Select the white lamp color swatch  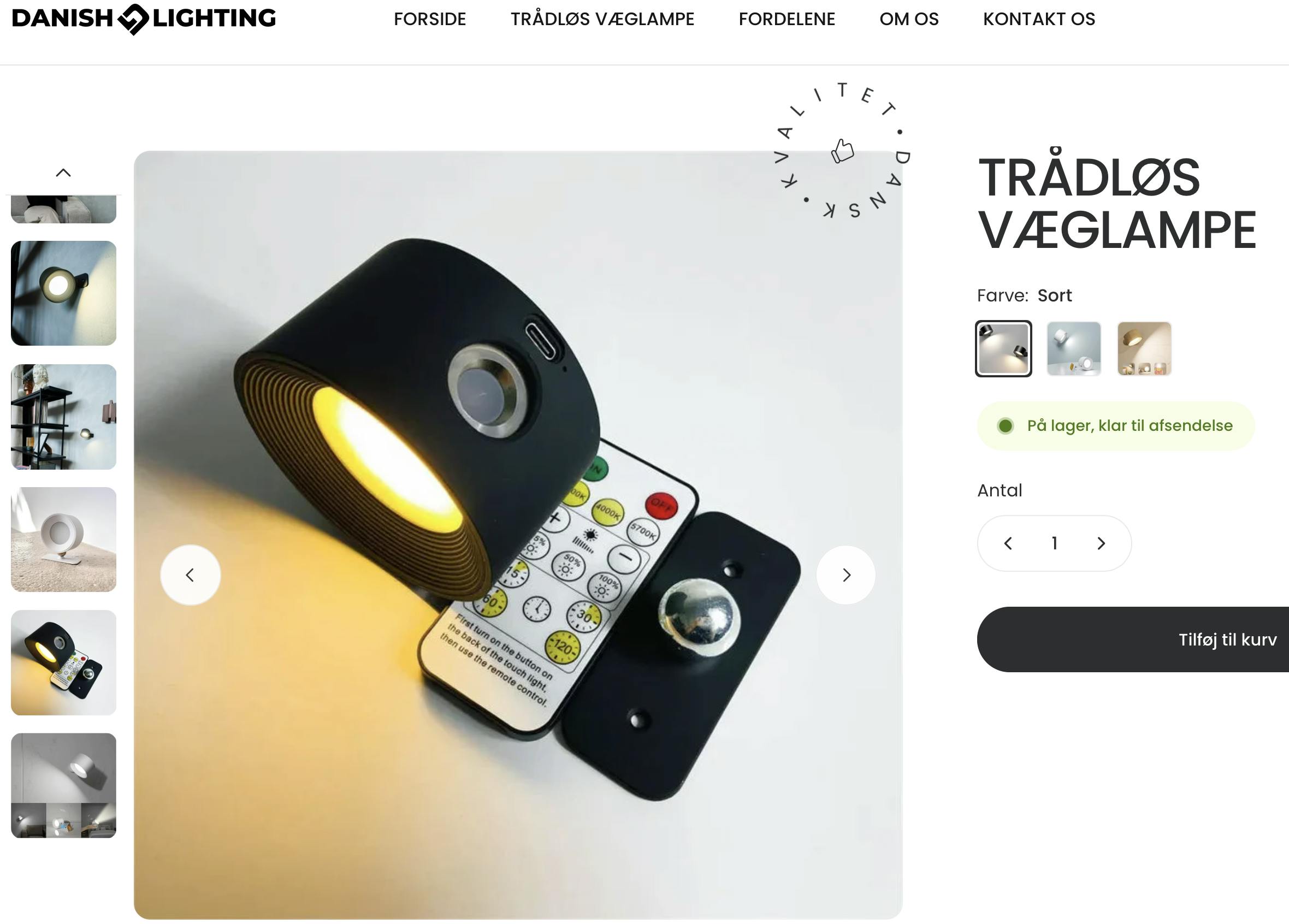[x=1074, y=348]
